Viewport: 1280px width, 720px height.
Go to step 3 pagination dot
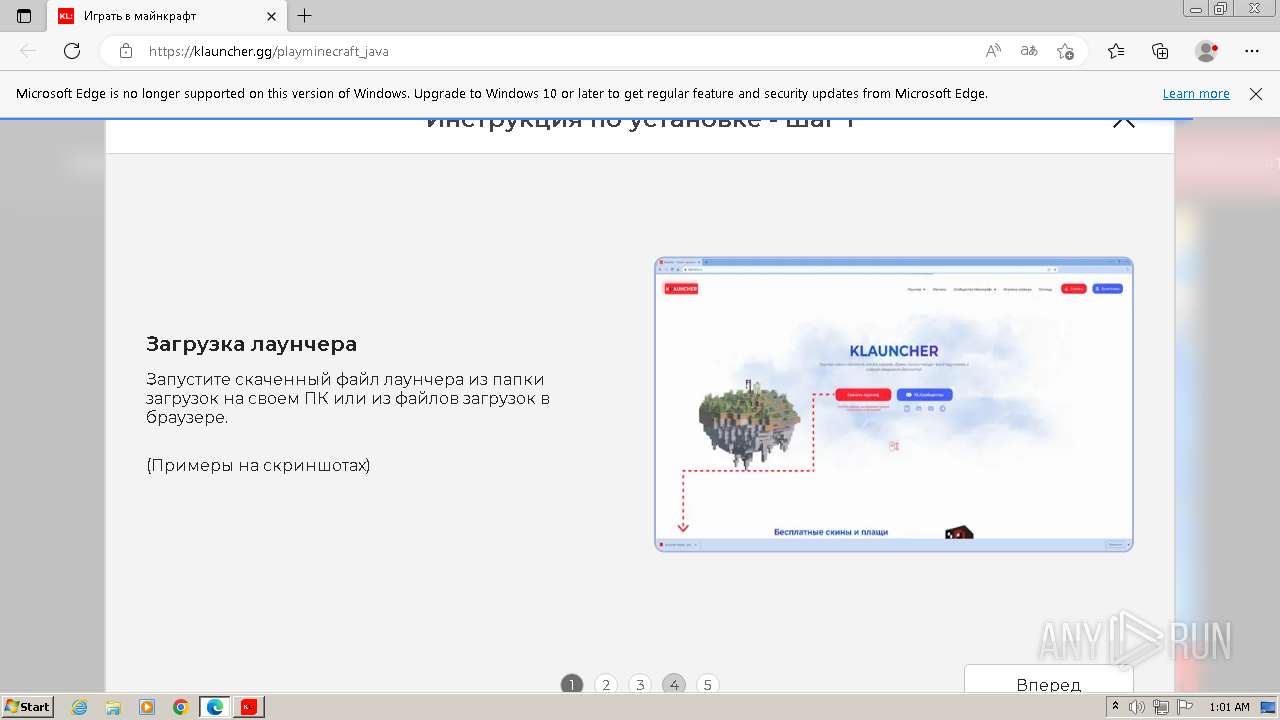640,685
